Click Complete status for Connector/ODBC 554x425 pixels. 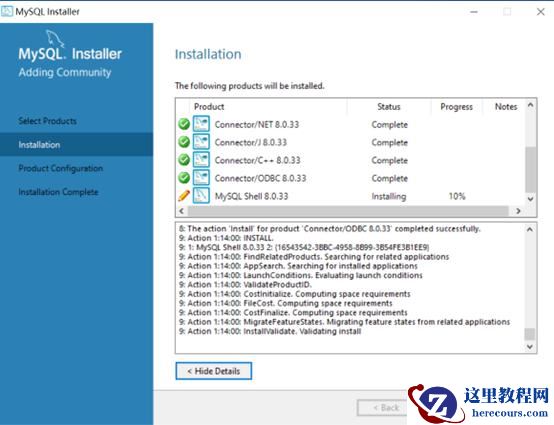tap(390, 178)
